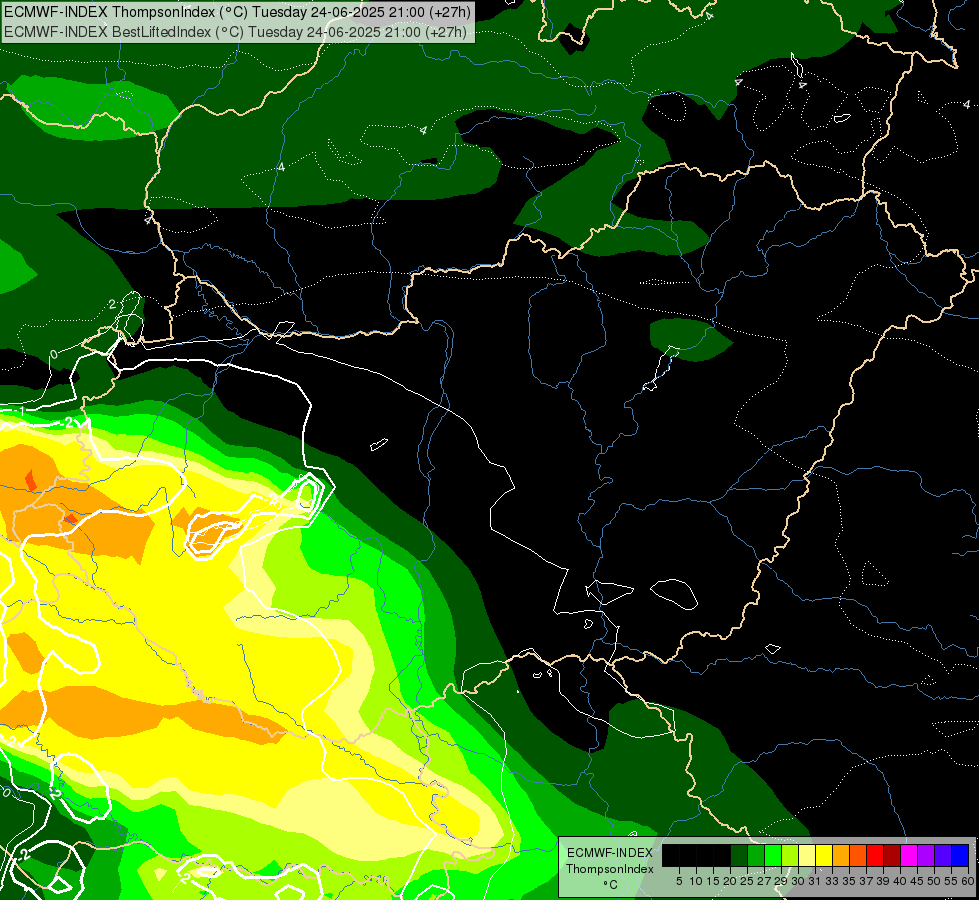
Task: Pick the medium green 25–27 legend swatch
Action: (x=755, y=855)
